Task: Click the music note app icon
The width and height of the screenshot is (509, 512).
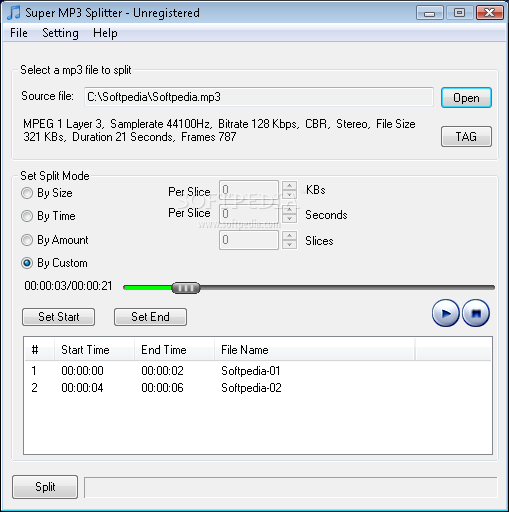Action: click(13, 13)
